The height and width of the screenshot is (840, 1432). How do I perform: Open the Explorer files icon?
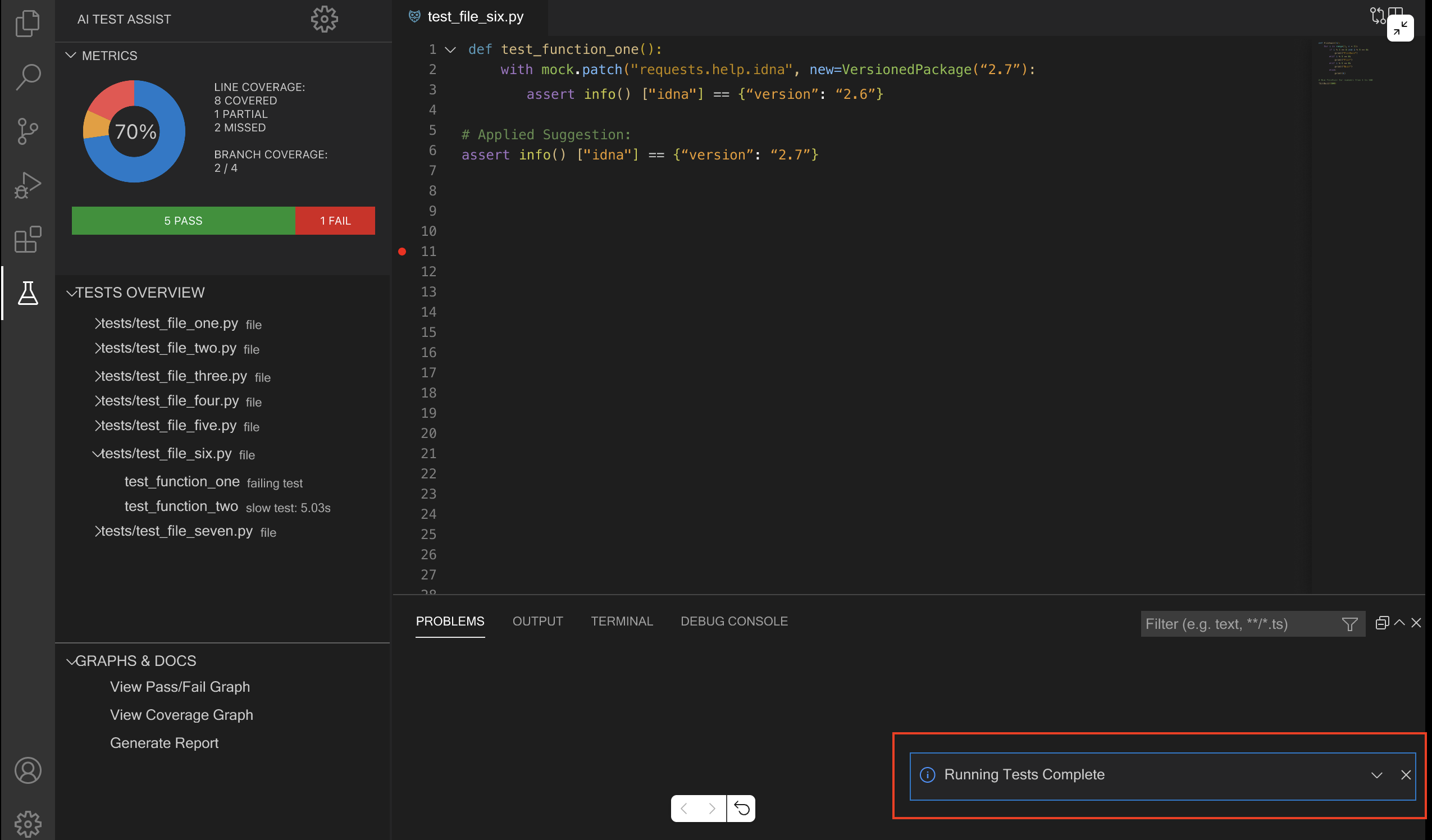28,22
